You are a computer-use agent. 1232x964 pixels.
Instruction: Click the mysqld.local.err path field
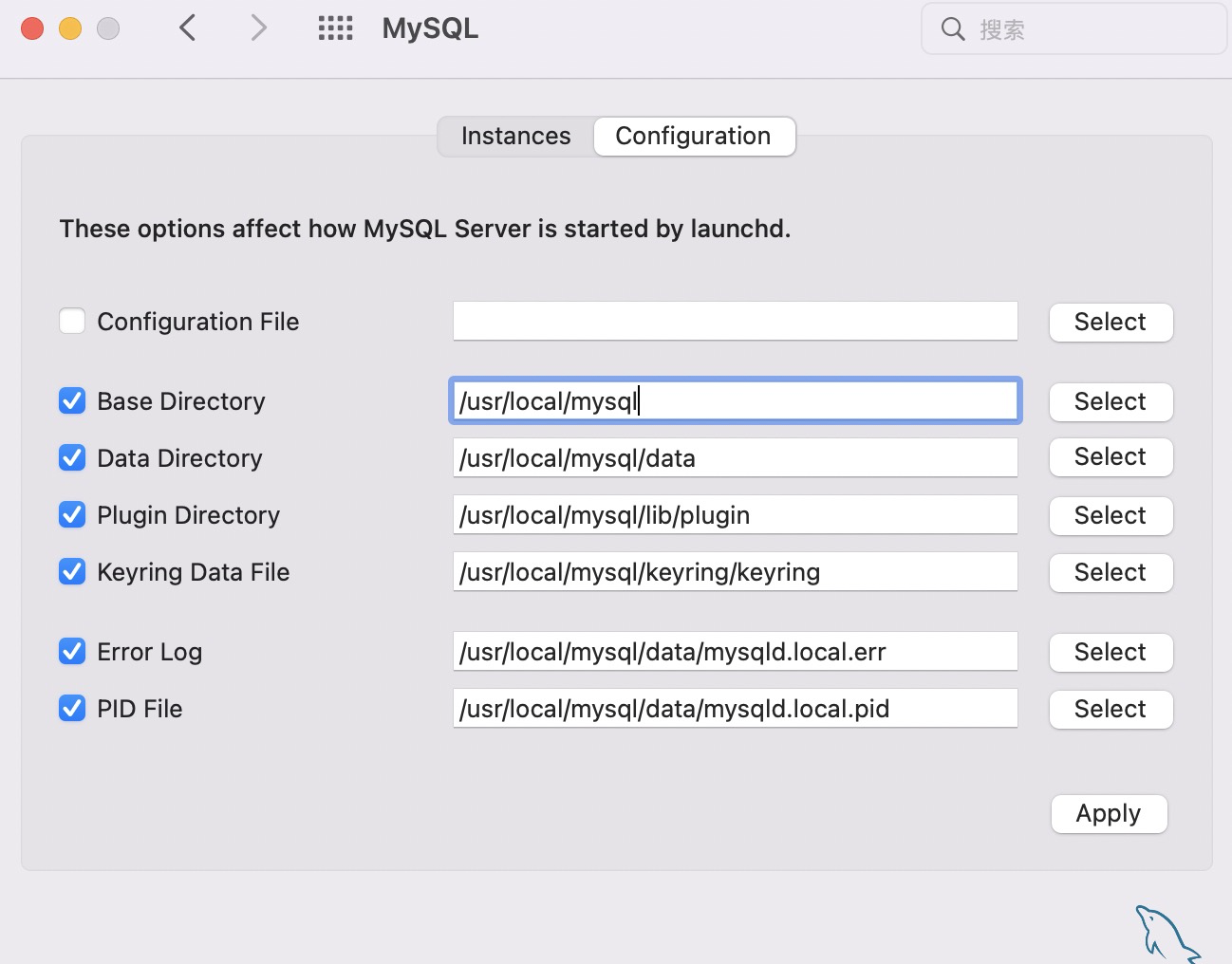(736, 651)
